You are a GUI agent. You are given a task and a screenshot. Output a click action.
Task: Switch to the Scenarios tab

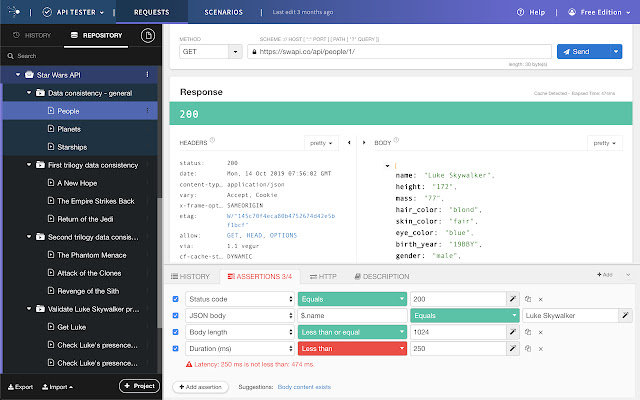(x=222, y=13)
